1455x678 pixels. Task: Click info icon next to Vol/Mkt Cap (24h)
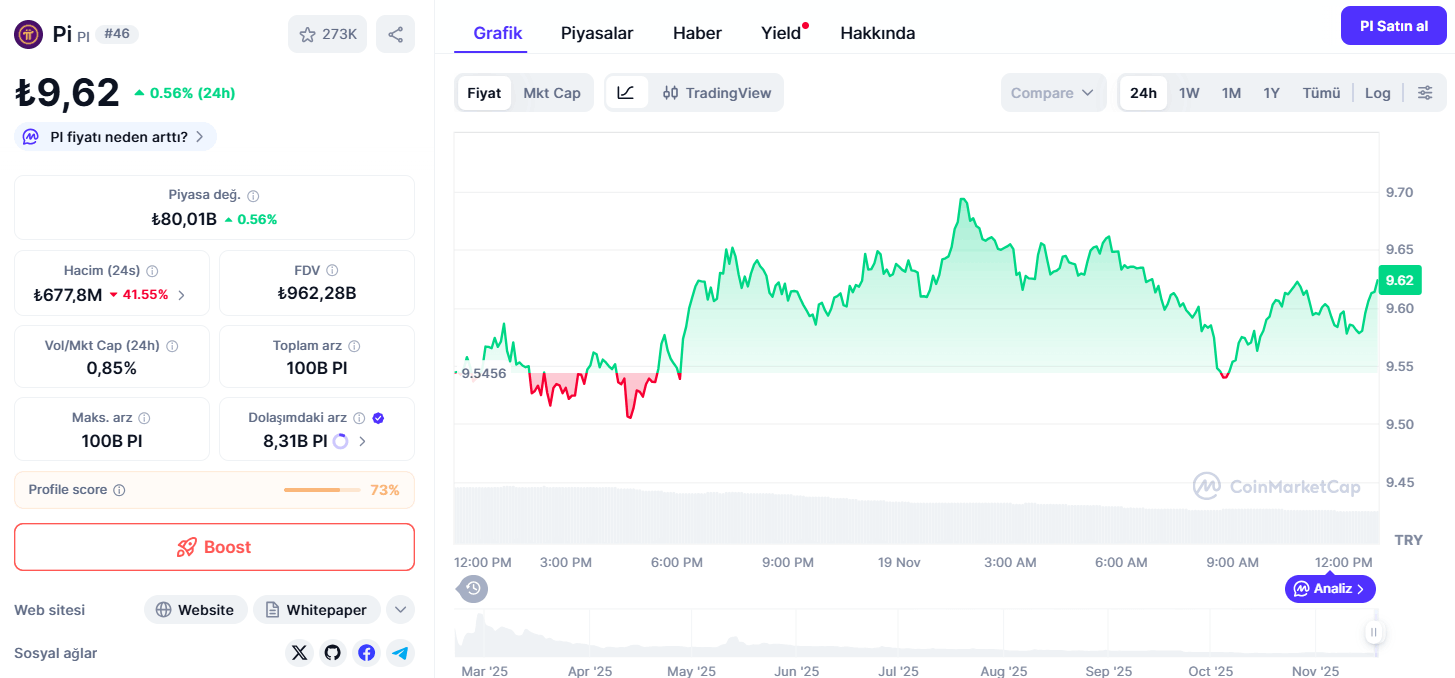coord(172,346)
